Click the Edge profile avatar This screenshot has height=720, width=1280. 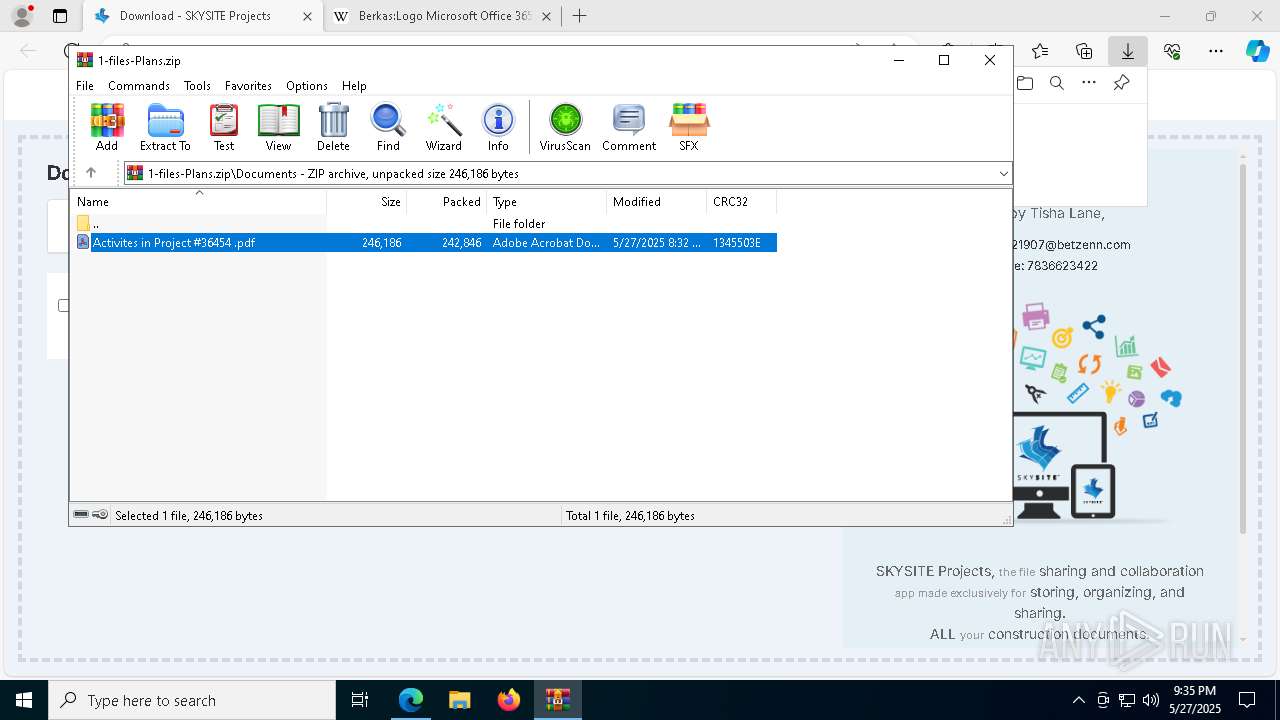(x=22, y=16)
